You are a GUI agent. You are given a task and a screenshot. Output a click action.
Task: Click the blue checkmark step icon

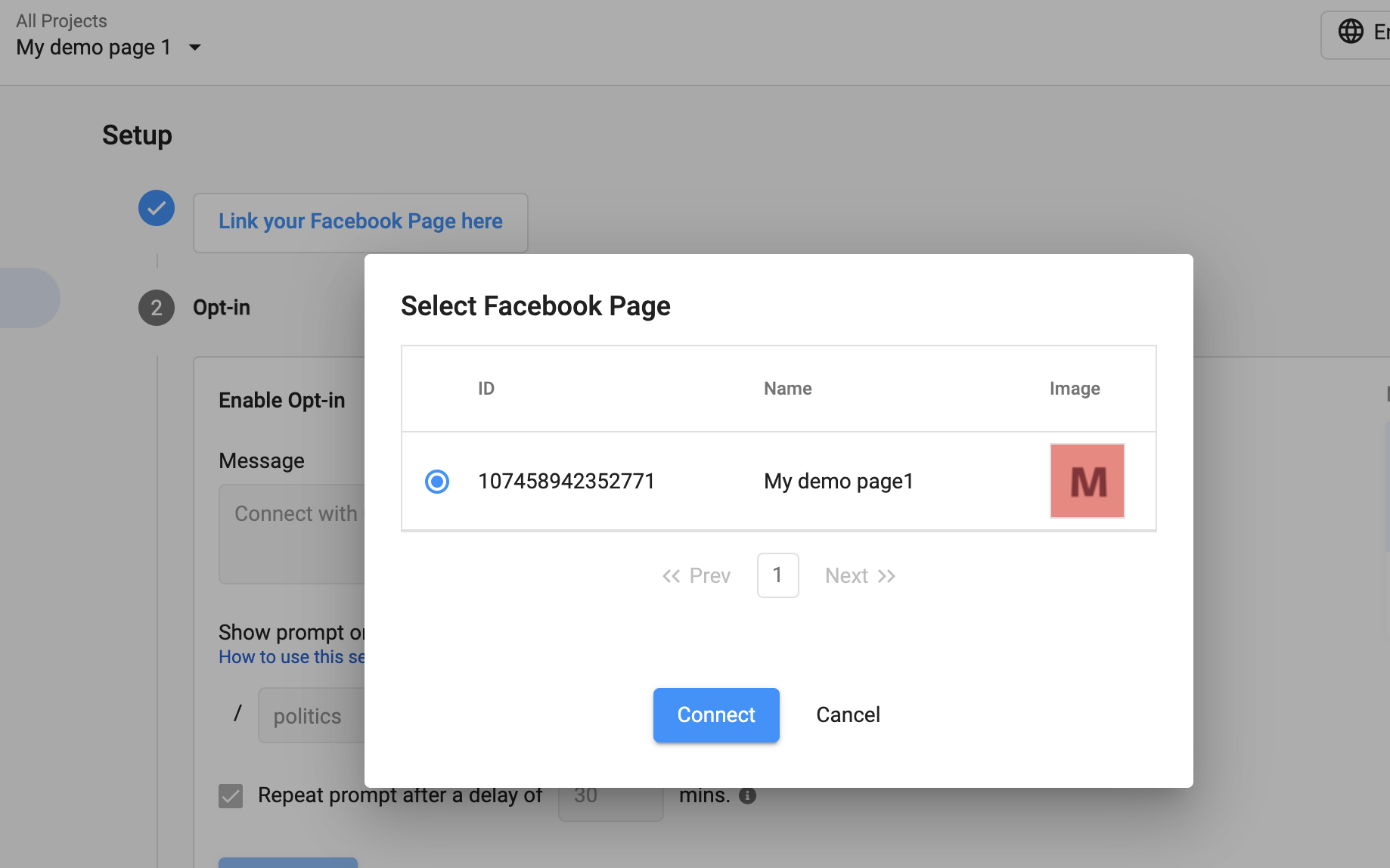pyautogui.click(x=157, y=208)
